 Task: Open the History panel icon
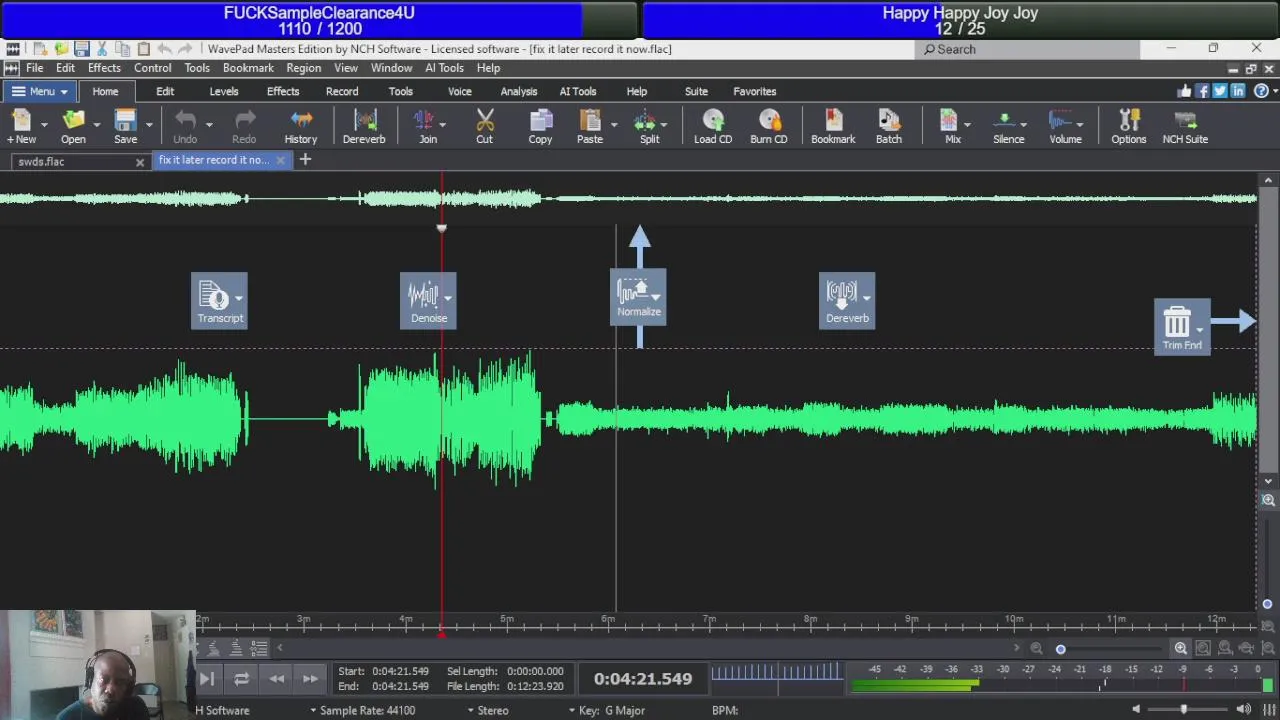pyautogui.click(x=300, y=127)
